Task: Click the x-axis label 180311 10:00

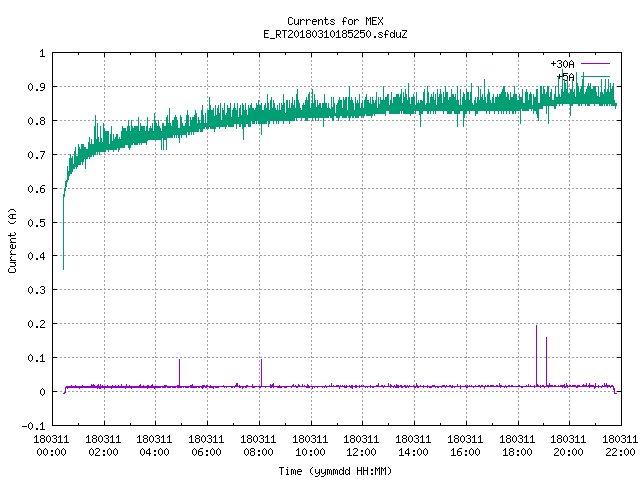Action: [310, 446]
